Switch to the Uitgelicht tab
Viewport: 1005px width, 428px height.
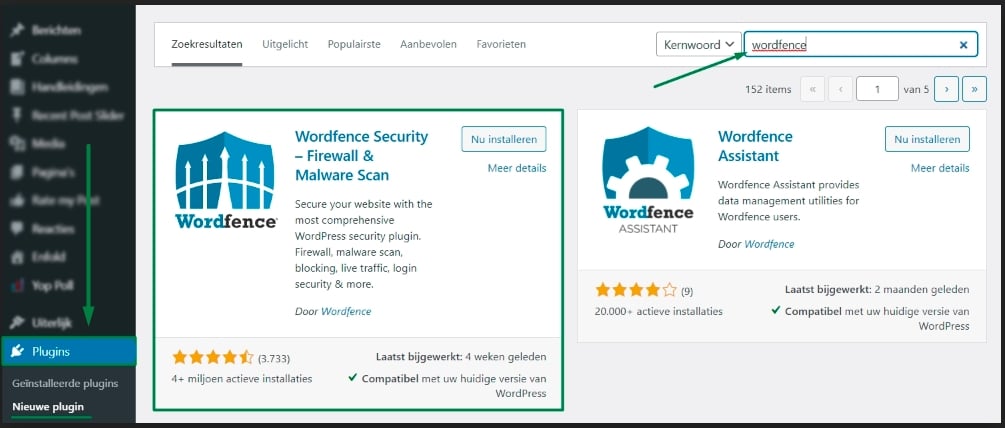pos(285,44)
